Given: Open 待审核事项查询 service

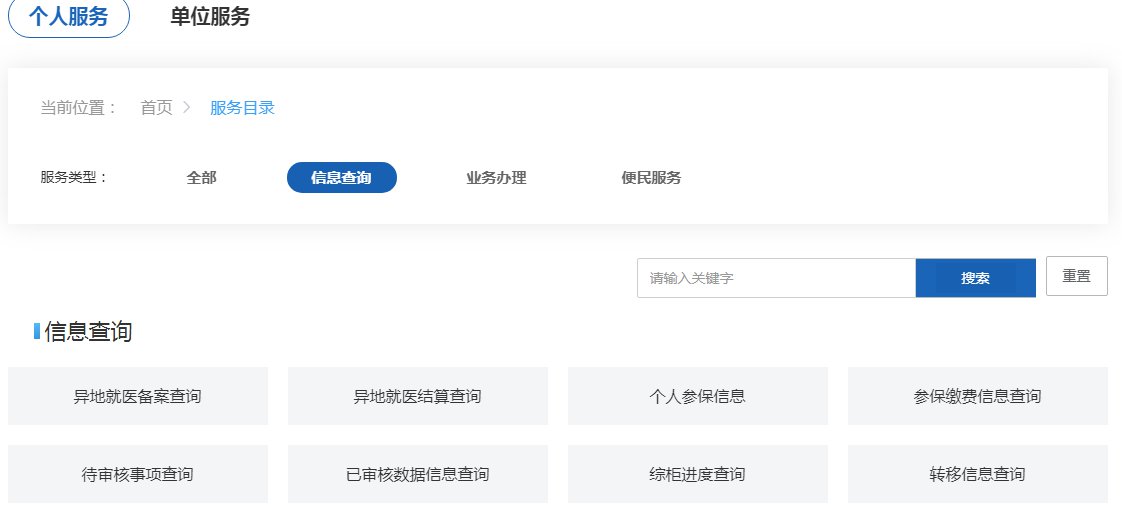Looking at the screenshot, I should [138, 474].
